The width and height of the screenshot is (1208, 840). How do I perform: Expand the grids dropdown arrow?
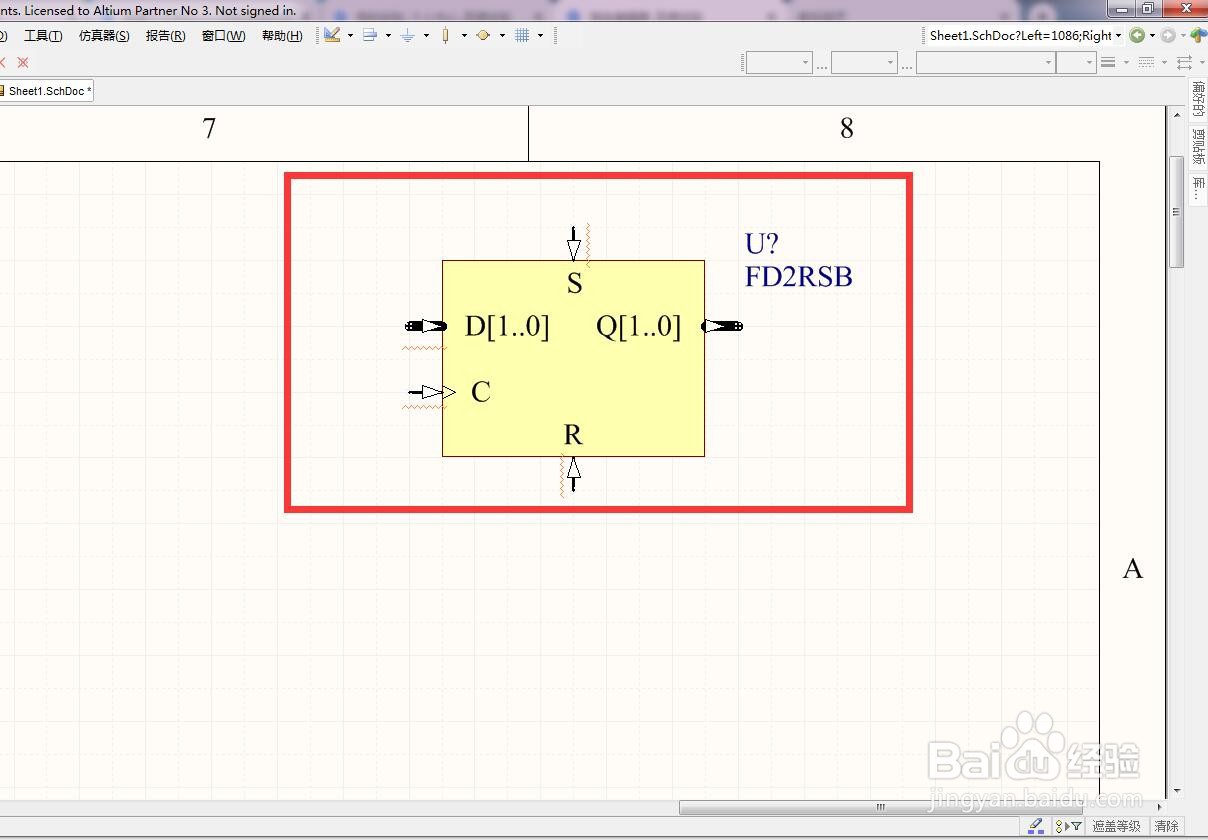point(540,36)
